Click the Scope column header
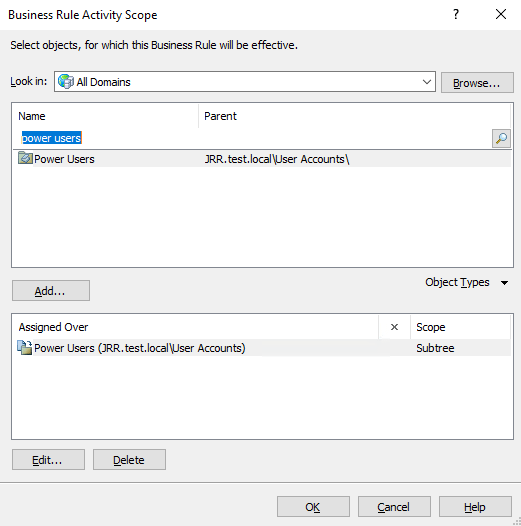 coord(460,327)
